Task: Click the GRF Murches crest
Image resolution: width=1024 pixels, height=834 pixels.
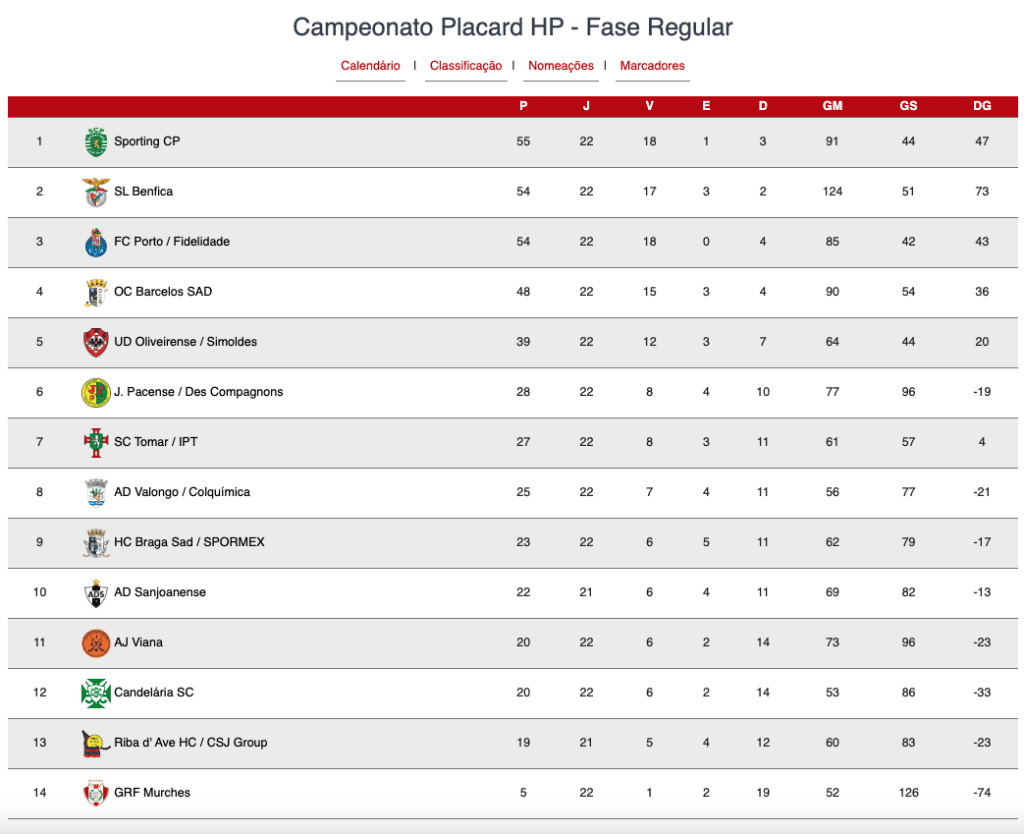Action: pyautogui.click(x=96, y=793)
